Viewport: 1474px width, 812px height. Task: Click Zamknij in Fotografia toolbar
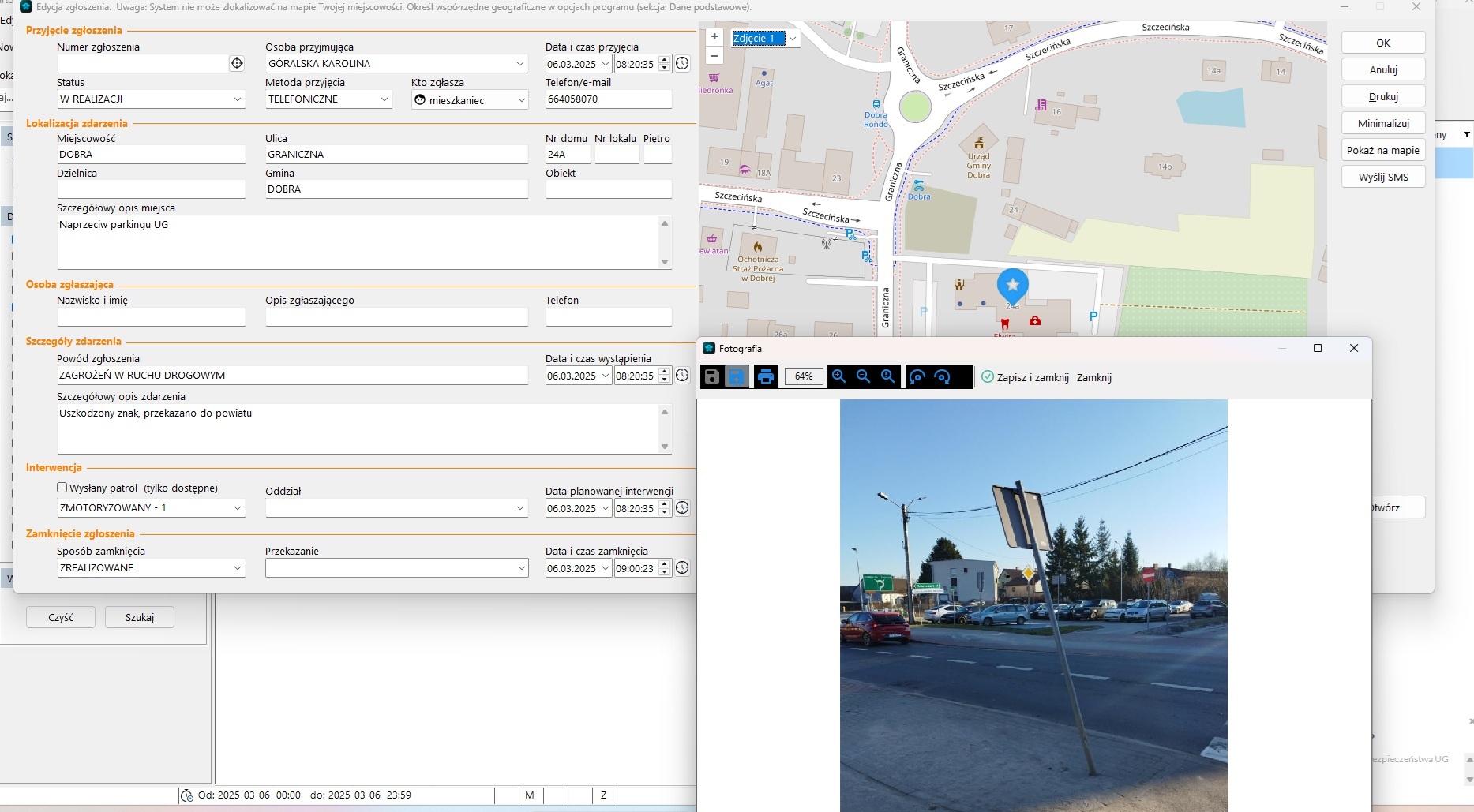(x=1094, y=377)
